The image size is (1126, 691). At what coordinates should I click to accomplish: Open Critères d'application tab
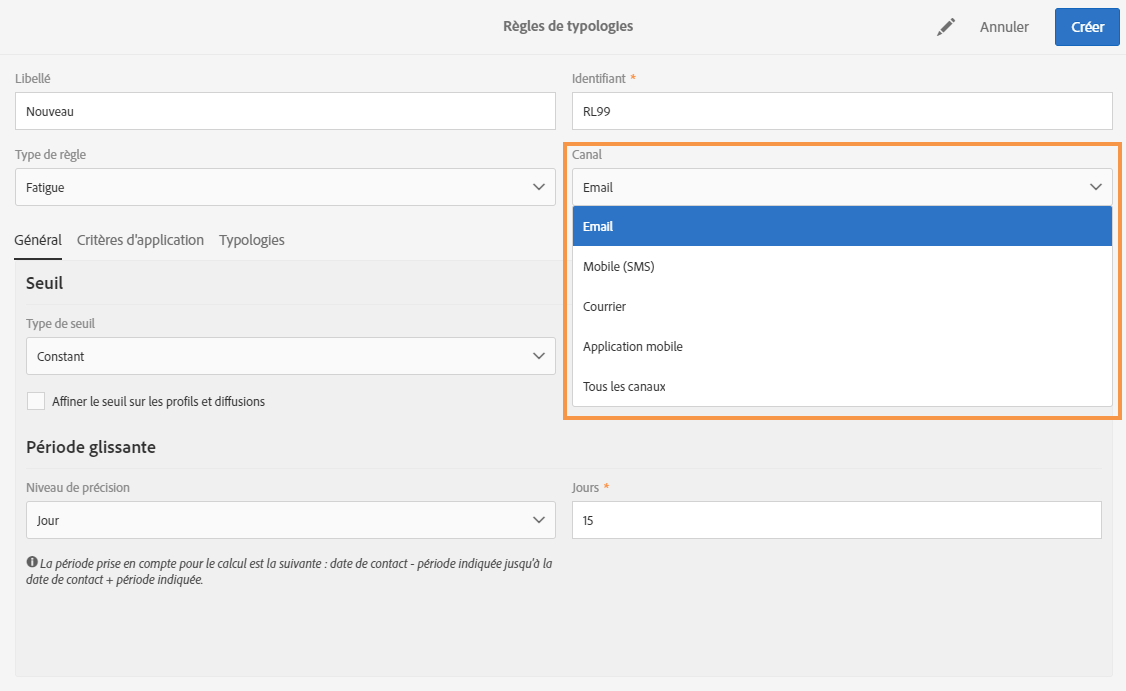[x=140, y=240]
